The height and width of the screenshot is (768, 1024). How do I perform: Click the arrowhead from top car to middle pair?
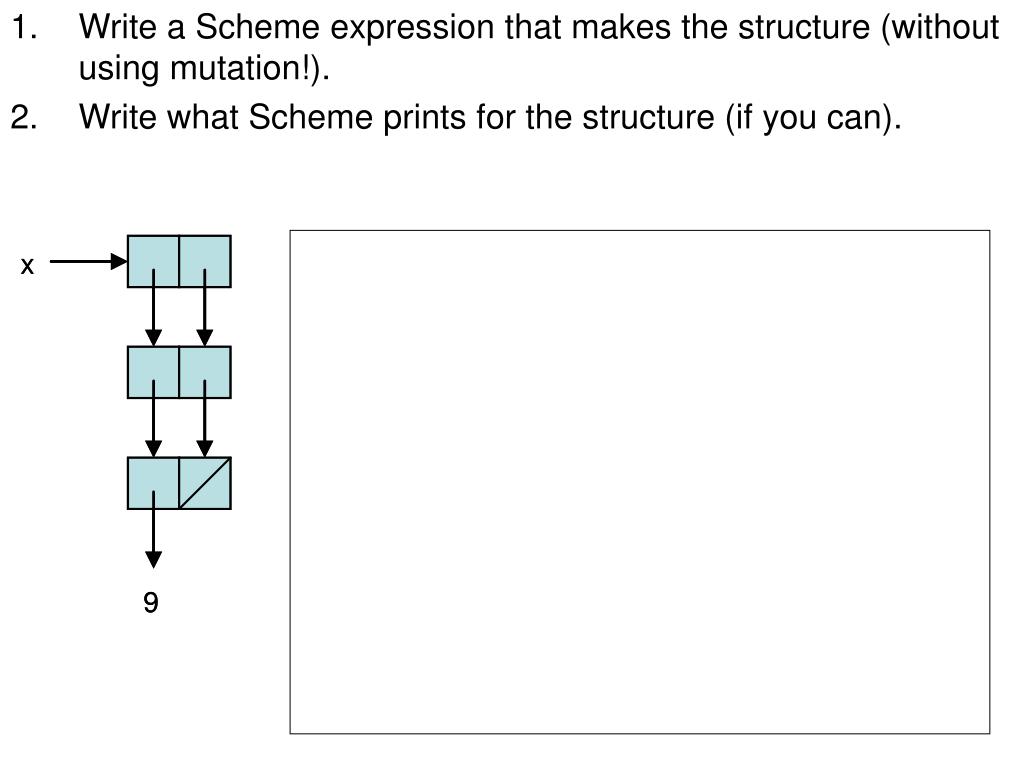click(153, 338)
